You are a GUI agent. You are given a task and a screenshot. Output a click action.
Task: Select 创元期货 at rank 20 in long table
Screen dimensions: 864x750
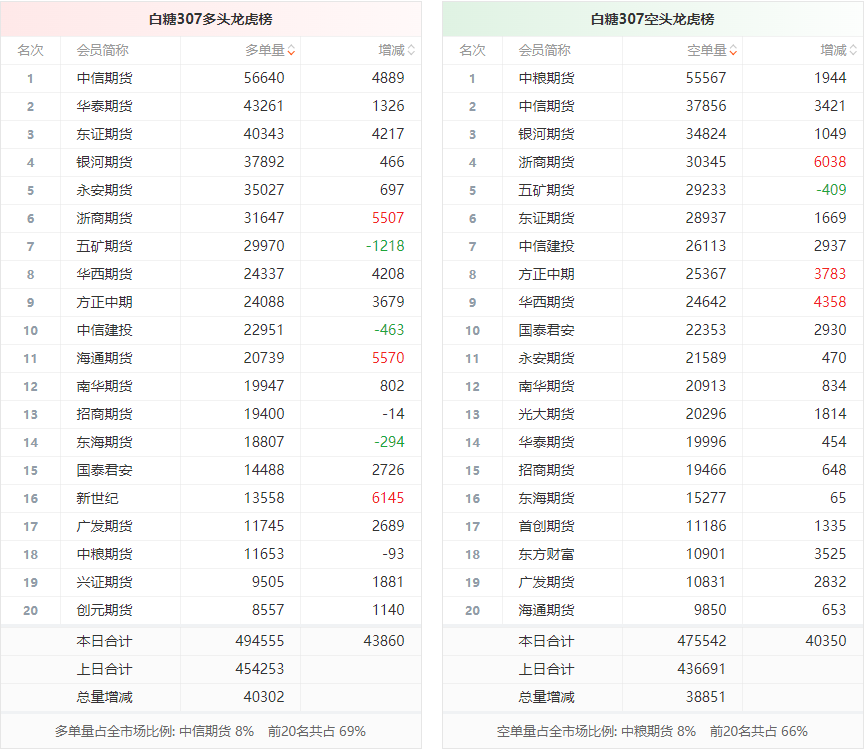[104, 610]
